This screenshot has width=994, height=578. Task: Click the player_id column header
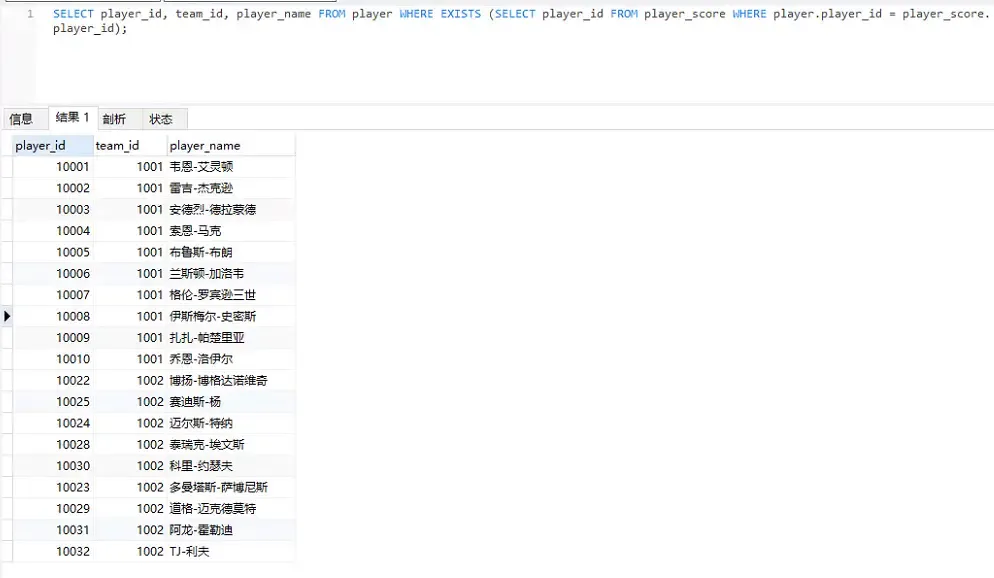point(41,145)
